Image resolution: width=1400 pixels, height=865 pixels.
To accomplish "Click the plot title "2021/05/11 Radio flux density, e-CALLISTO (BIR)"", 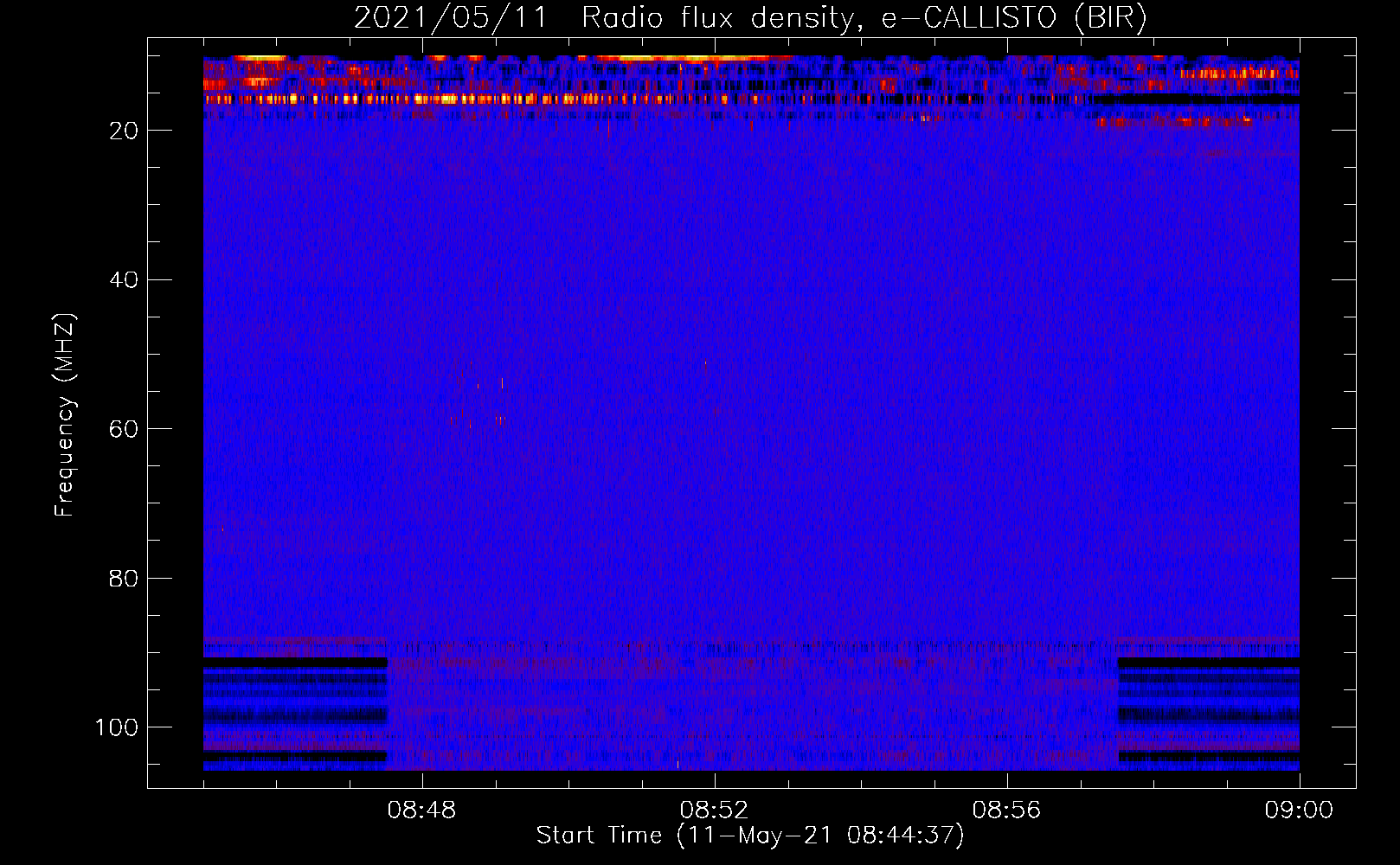I will pyautogui.click(x=750, y=18).
